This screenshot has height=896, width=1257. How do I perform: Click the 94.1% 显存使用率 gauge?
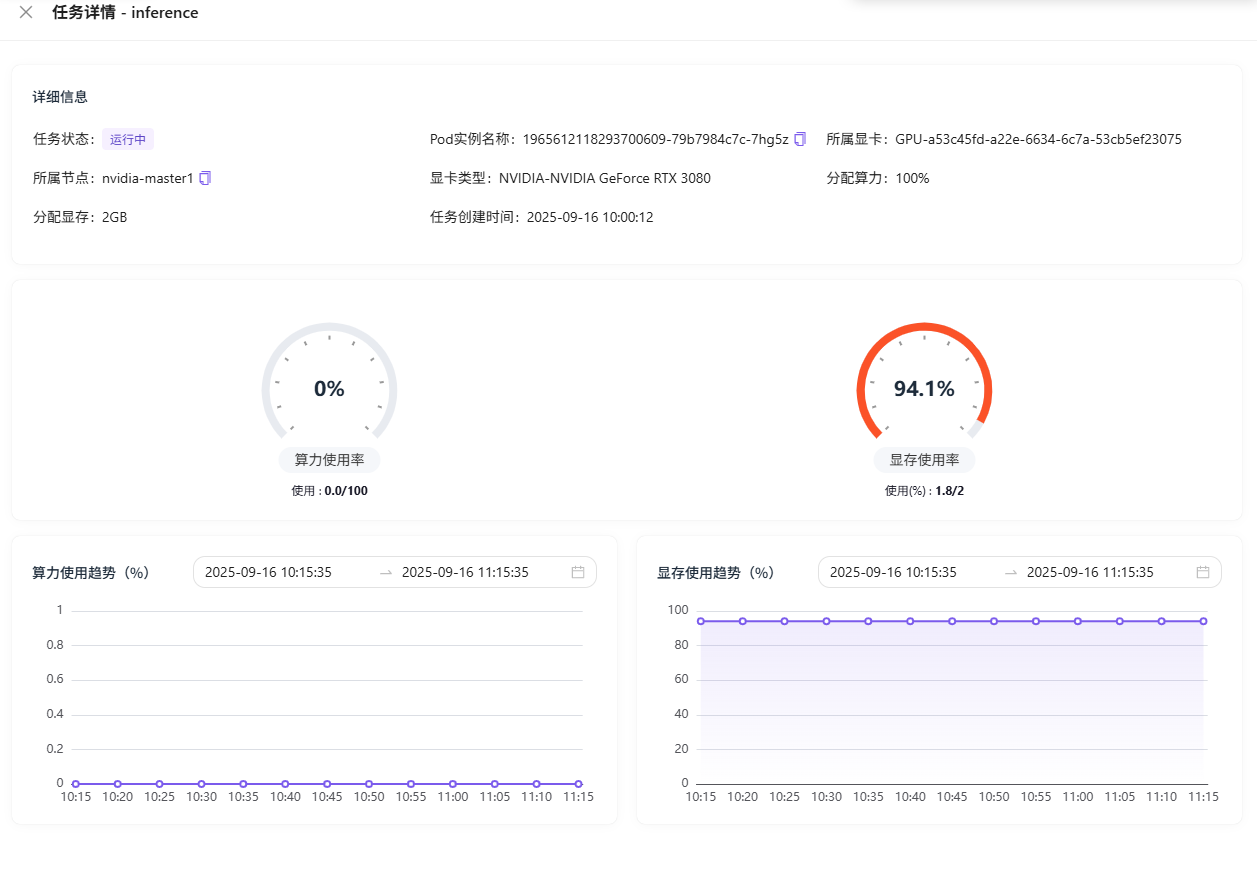(x=924, y=389)
